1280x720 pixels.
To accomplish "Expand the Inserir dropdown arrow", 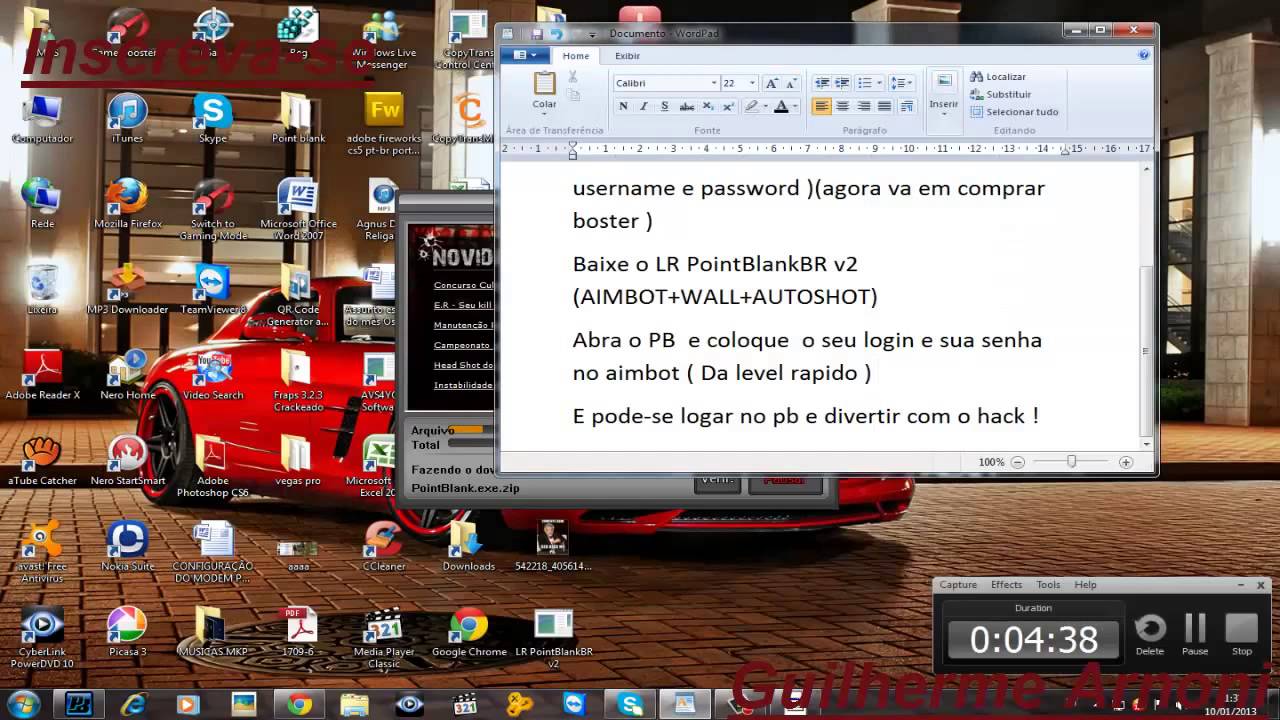I will point(944,113).
